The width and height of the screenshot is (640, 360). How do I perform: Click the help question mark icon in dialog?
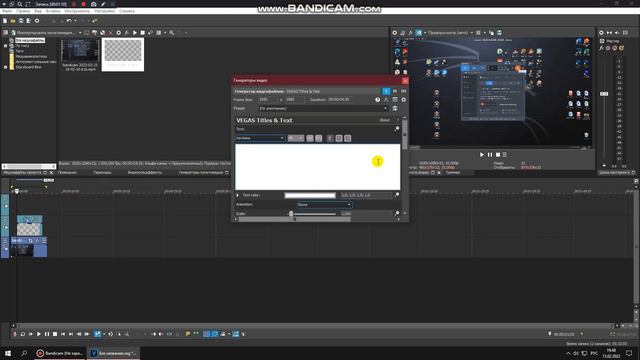tap(378, 100)
